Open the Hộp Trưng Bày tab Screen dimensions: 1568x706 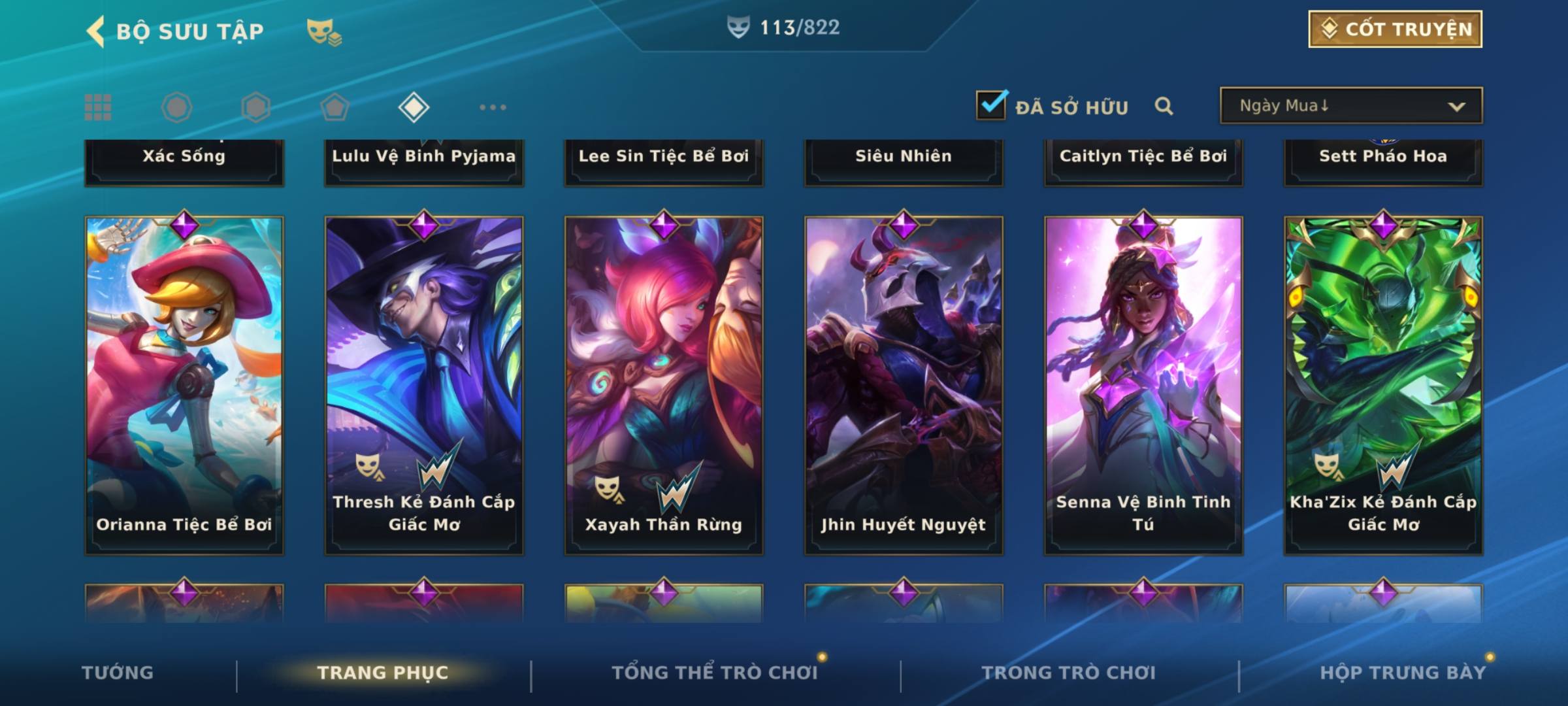coord(1403,673)
